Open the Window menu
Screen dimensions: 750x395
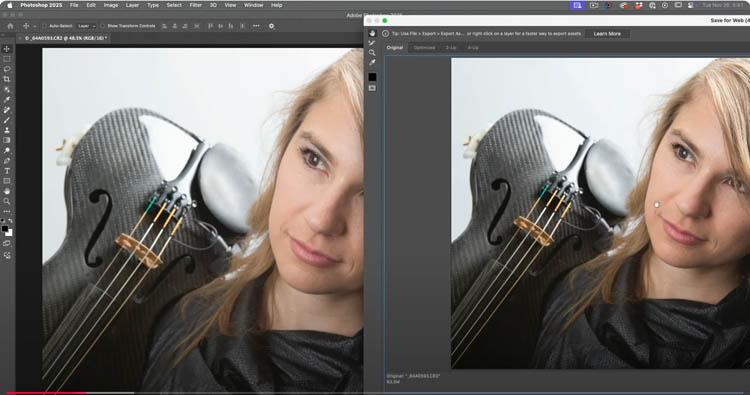point(254,5)
